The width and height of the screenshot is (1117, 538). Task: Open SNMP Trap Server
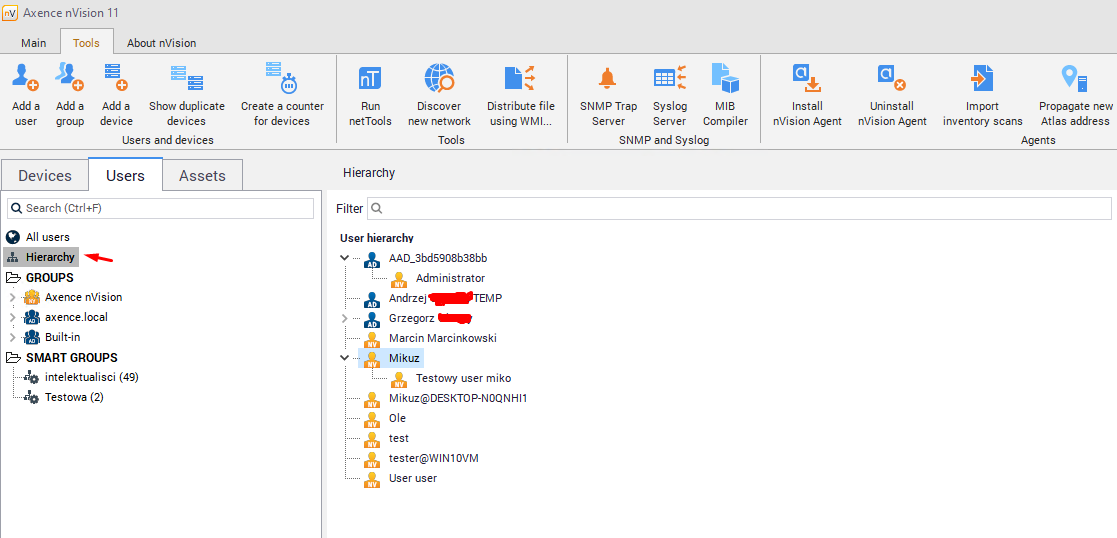point(608,78)
